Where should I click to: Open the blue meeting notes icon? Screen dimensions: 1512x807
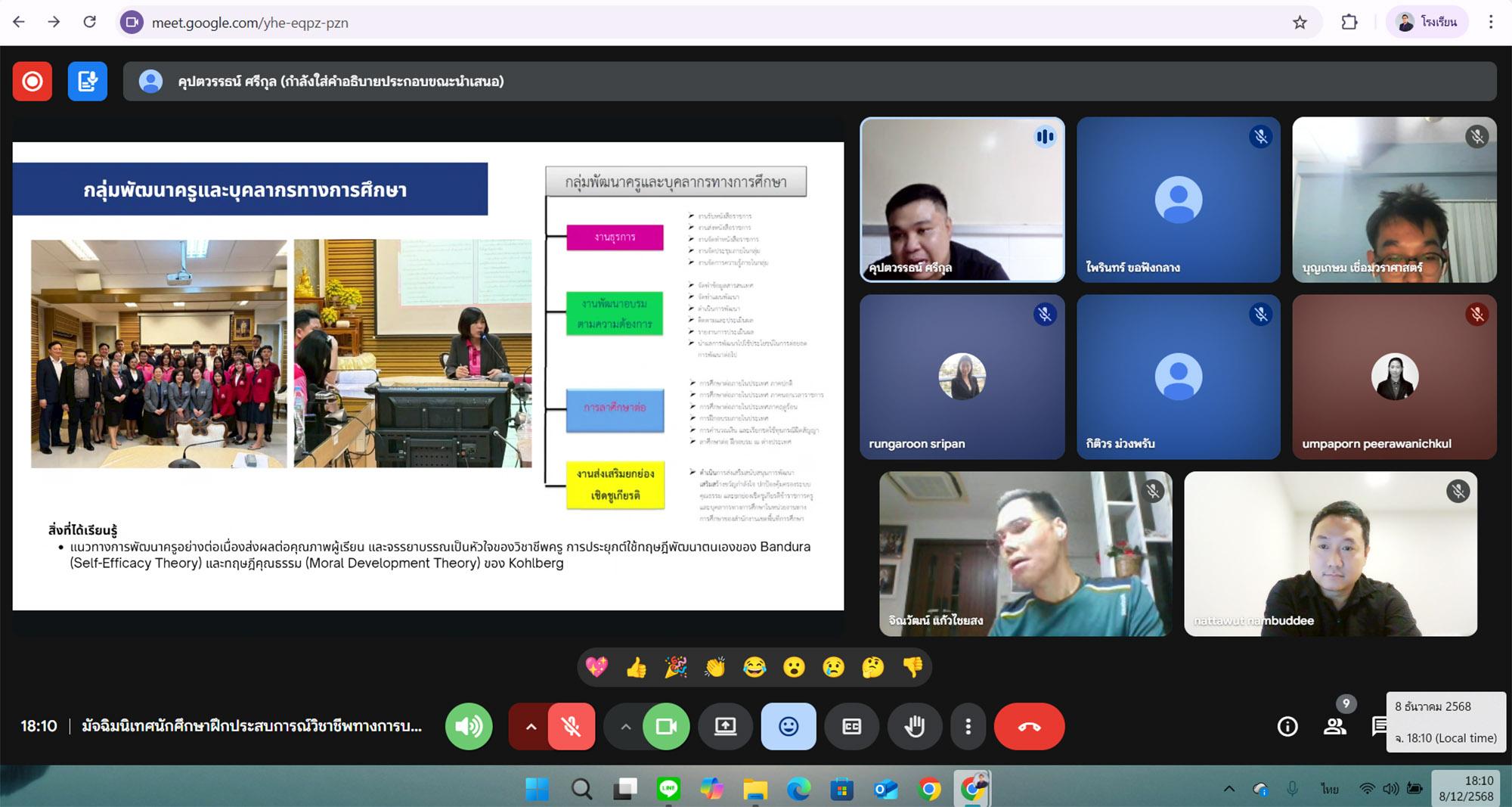[x=88, y=81]
